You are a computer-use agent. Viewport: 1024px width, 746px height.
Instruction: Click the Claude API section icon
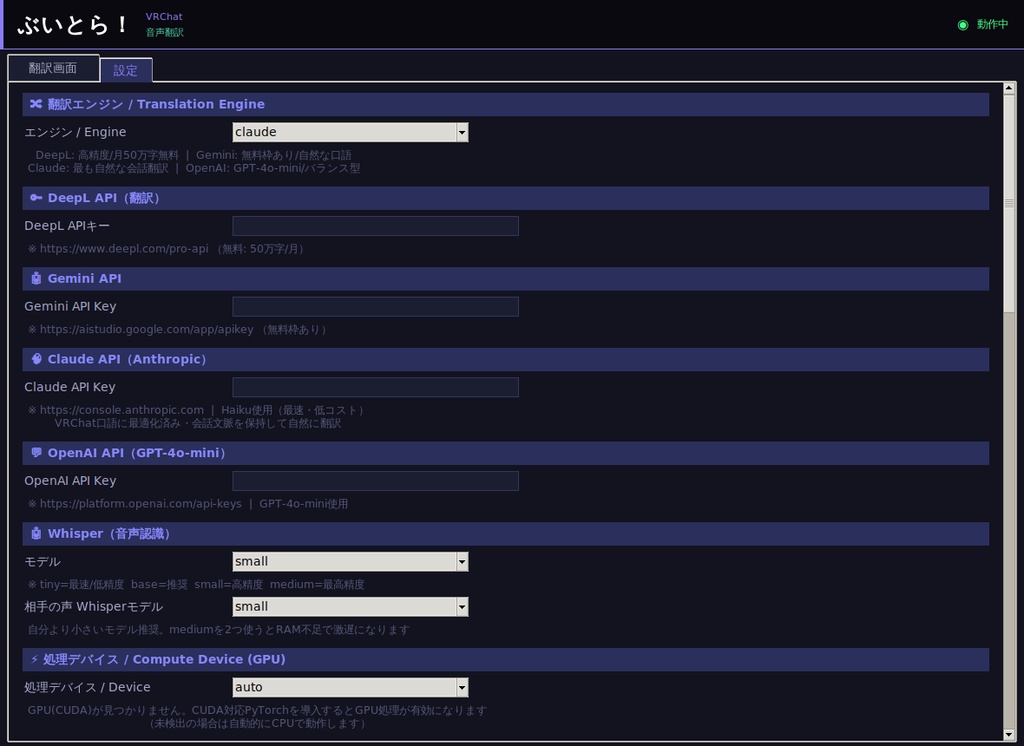pyautogui.click(x=36, y=359)
